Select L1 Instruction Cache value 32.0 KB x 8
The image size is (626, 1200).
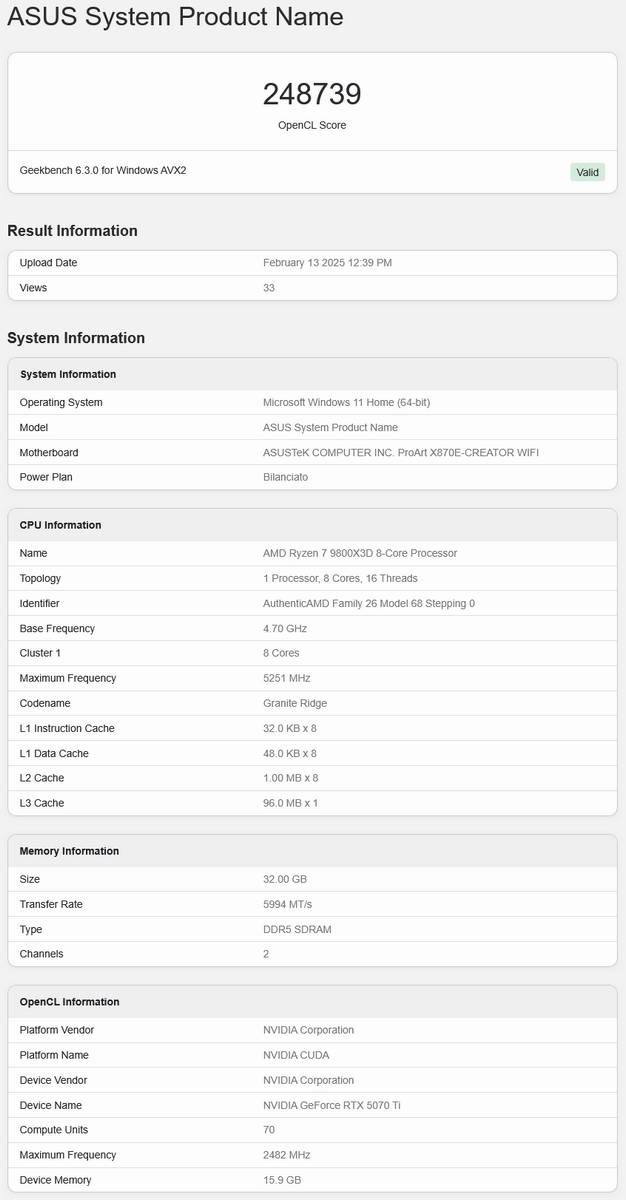[290, 728]
